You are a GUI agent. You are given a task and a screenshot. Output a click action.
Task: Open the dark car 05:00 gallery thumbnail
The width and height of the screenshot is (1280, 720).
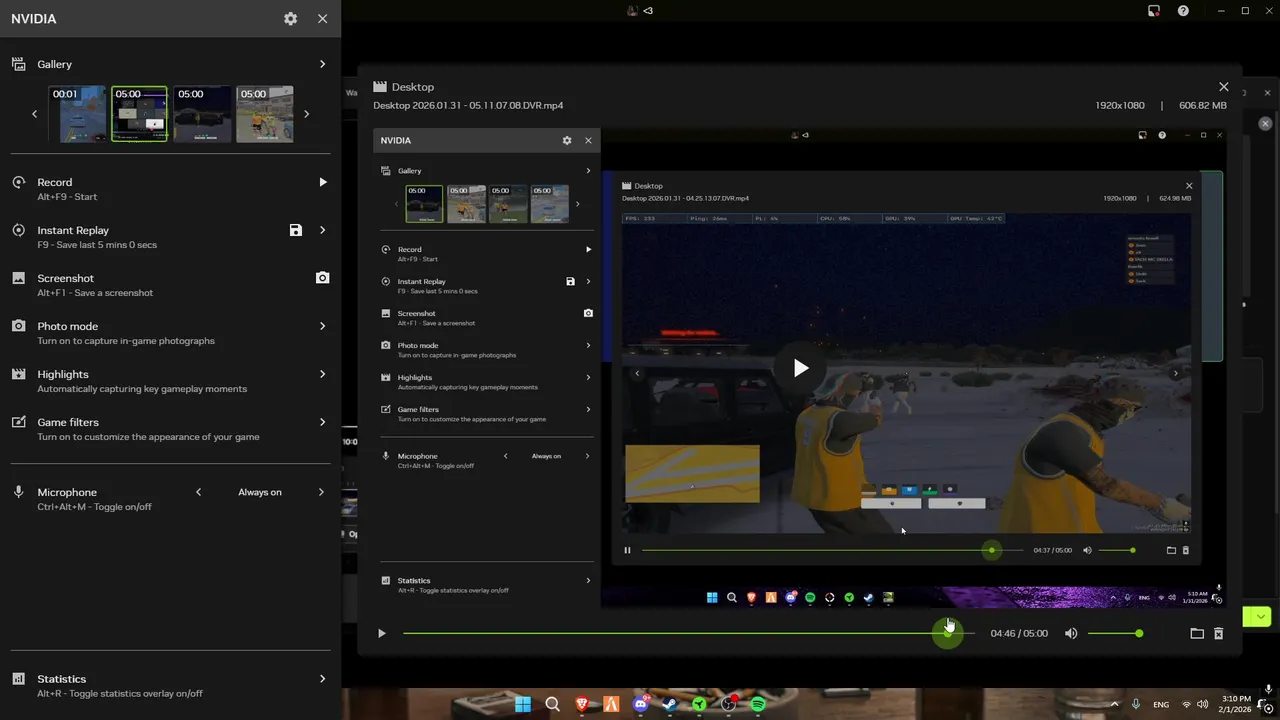[x=202, y=114]
